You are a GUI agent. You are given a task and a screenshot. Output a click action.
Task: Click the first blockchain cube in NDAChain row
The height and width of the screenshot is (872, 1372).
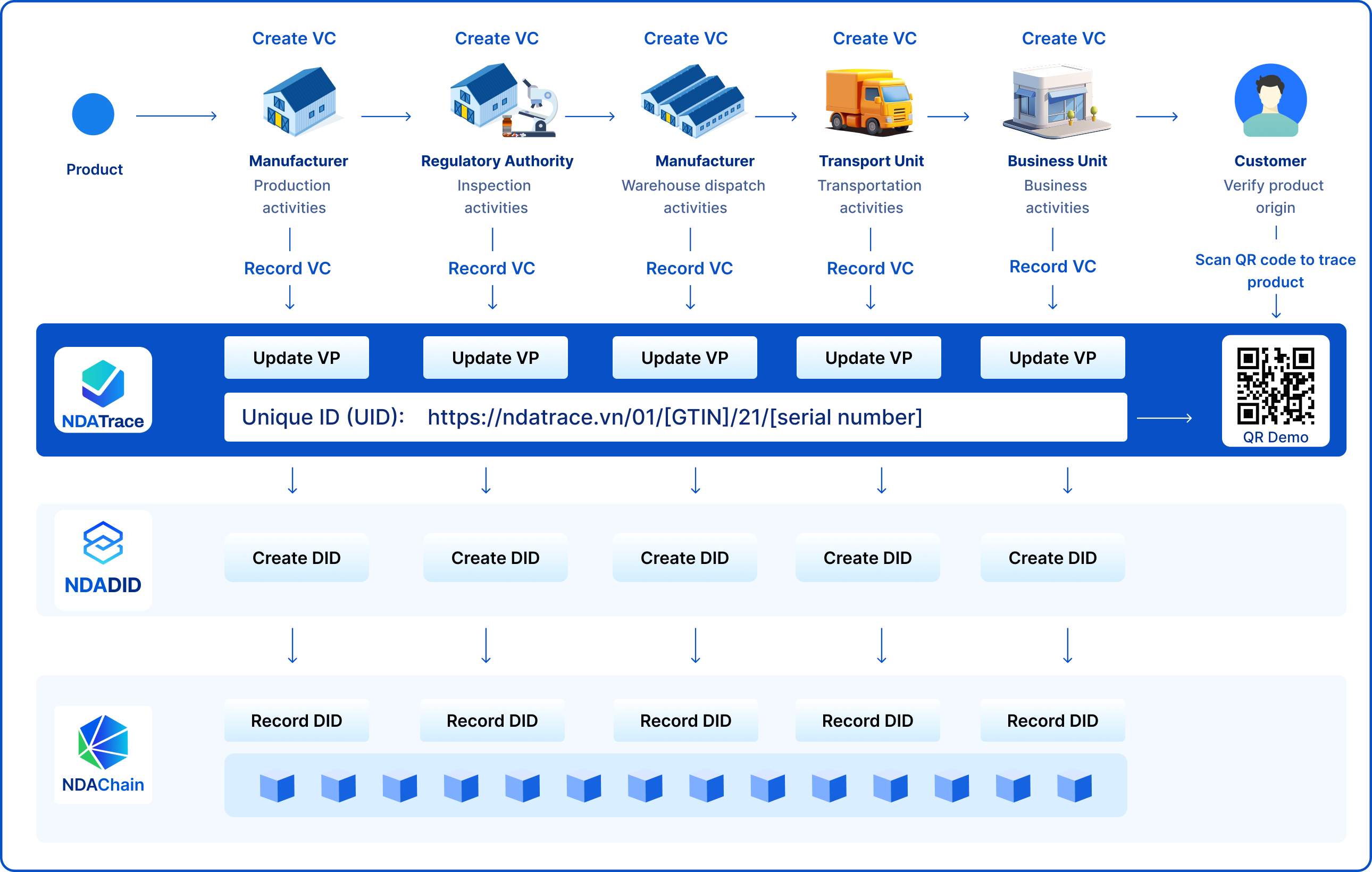pyautogui.click(x=277, y=785)
